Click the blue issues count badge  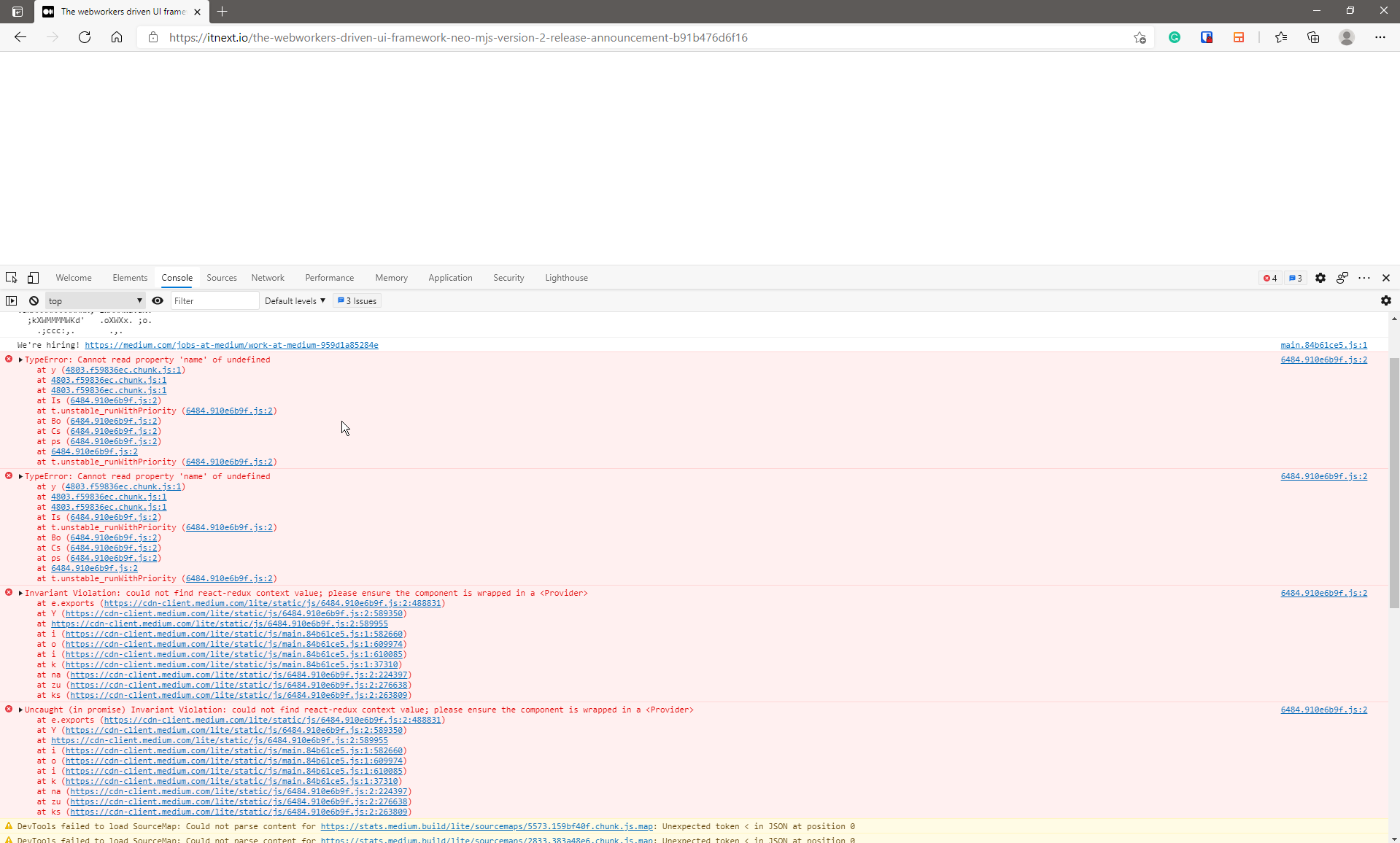click(1296, 278)
